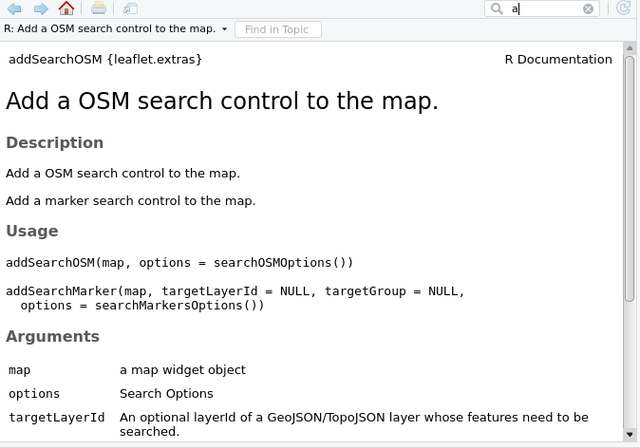Click the Find in Topic field
The width and height of the screenshot is (640, 448).
tap(278, 29)
